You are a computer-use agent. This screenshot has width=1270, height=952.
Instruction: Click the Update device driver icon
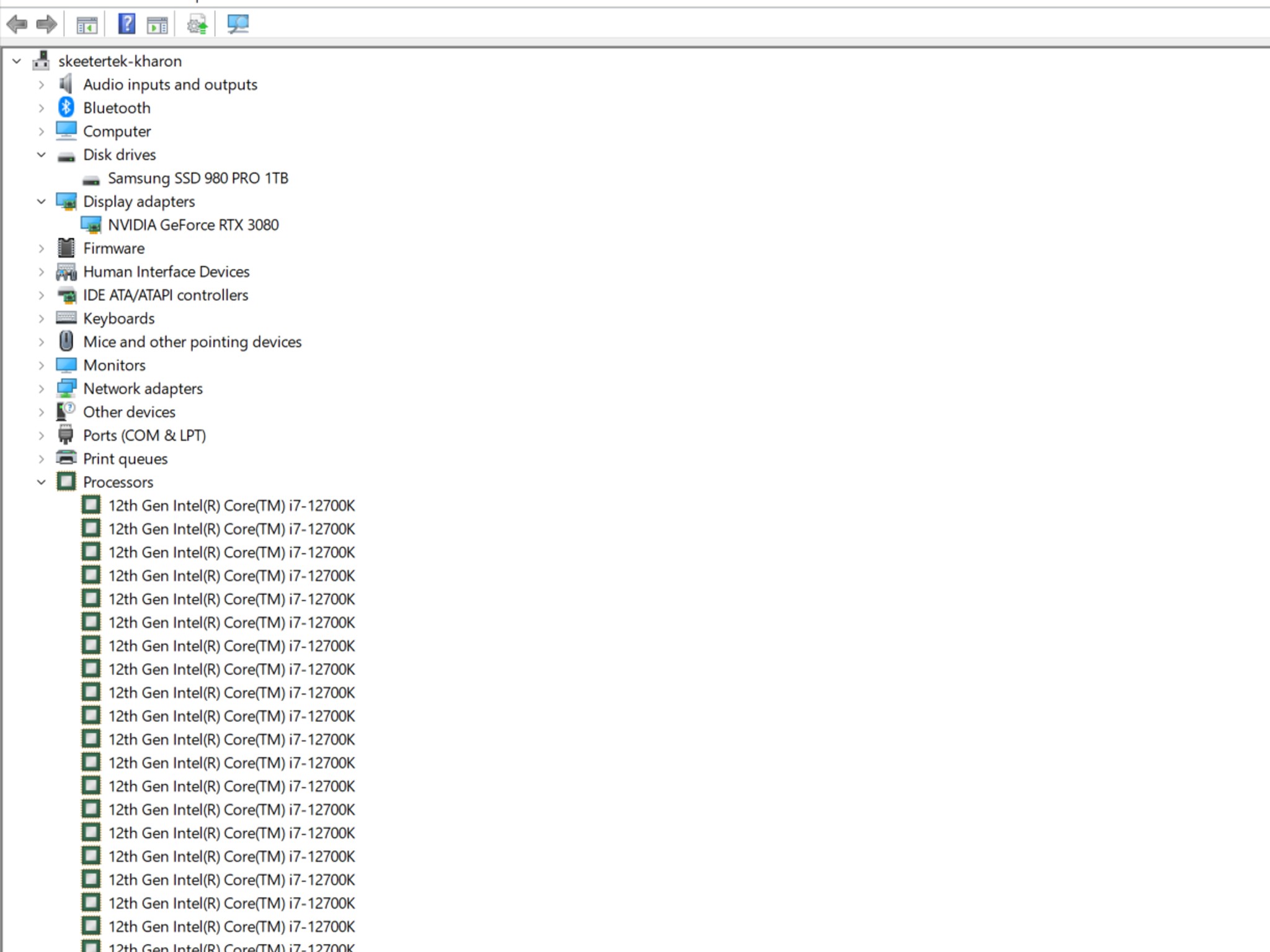(197, 25)
